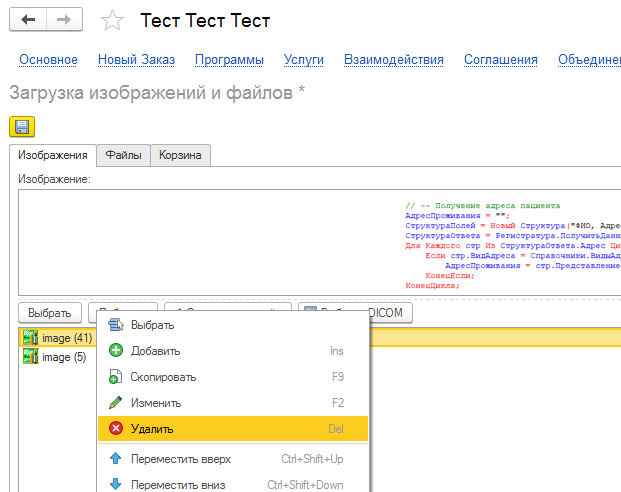Choose Переместить вниз from context menu
Image resolution: width=621 pixels, height=492 pixels.
click(178, 485)
